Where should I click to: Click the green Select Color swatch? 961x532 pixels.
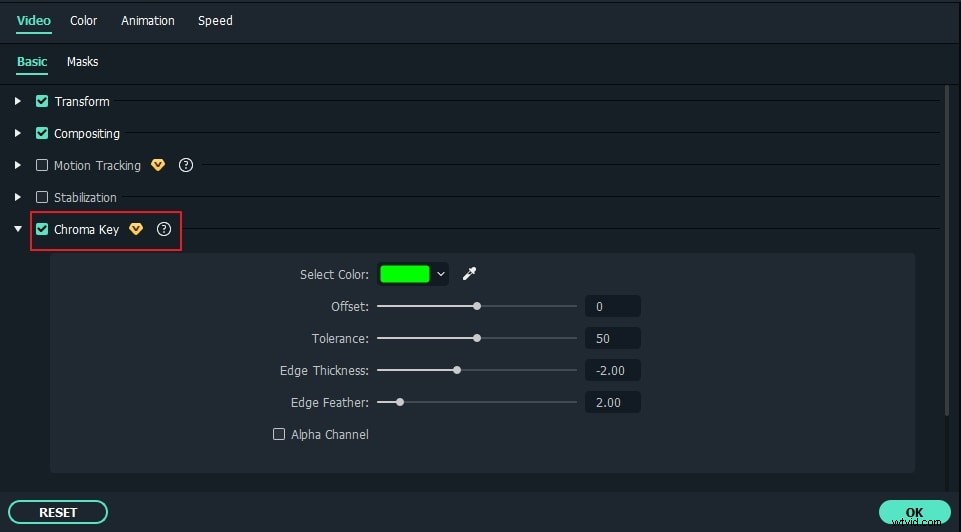[405, 274]
